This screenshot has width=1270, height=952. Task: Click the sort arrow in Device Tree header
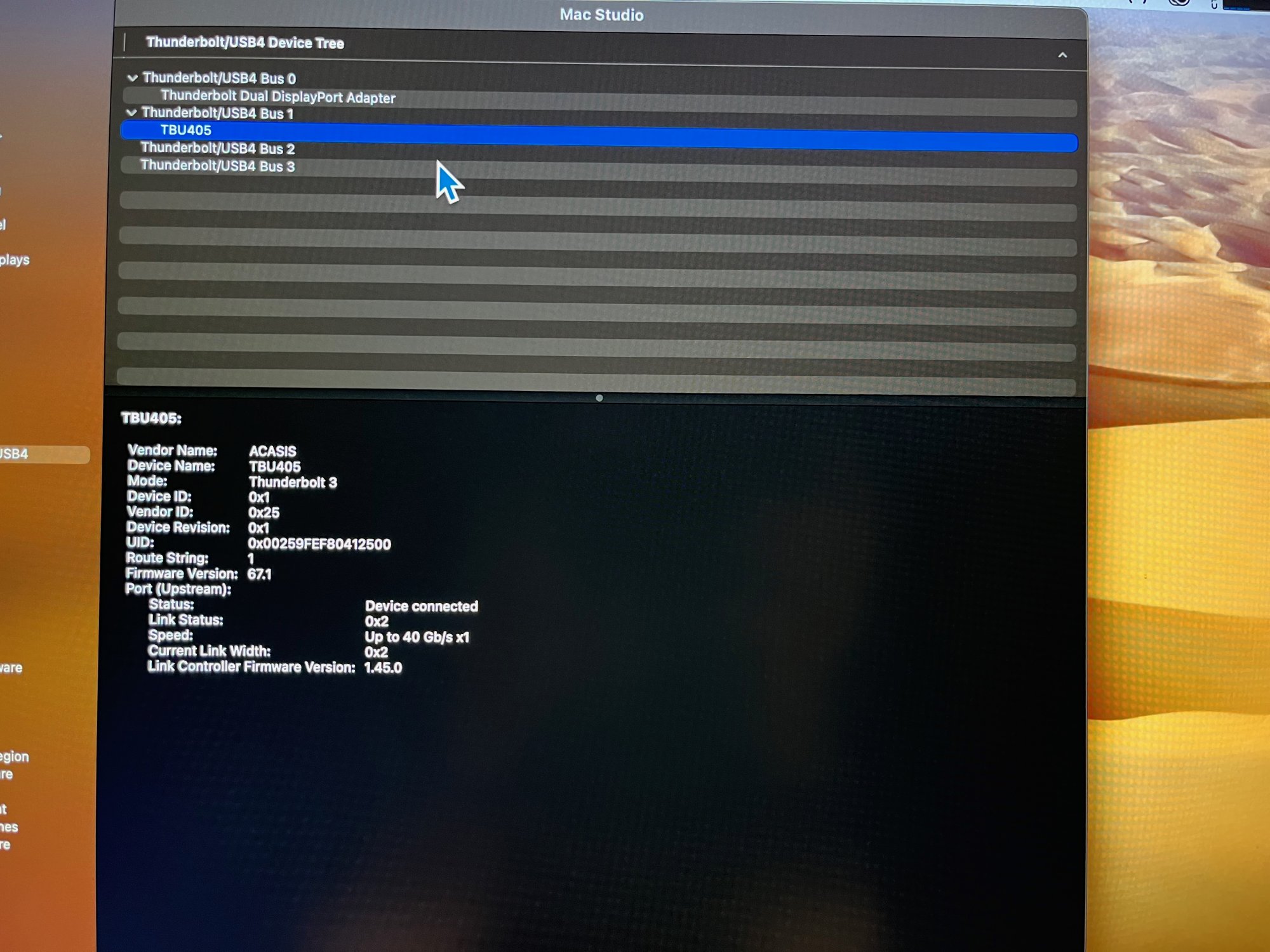point(1062,55)
